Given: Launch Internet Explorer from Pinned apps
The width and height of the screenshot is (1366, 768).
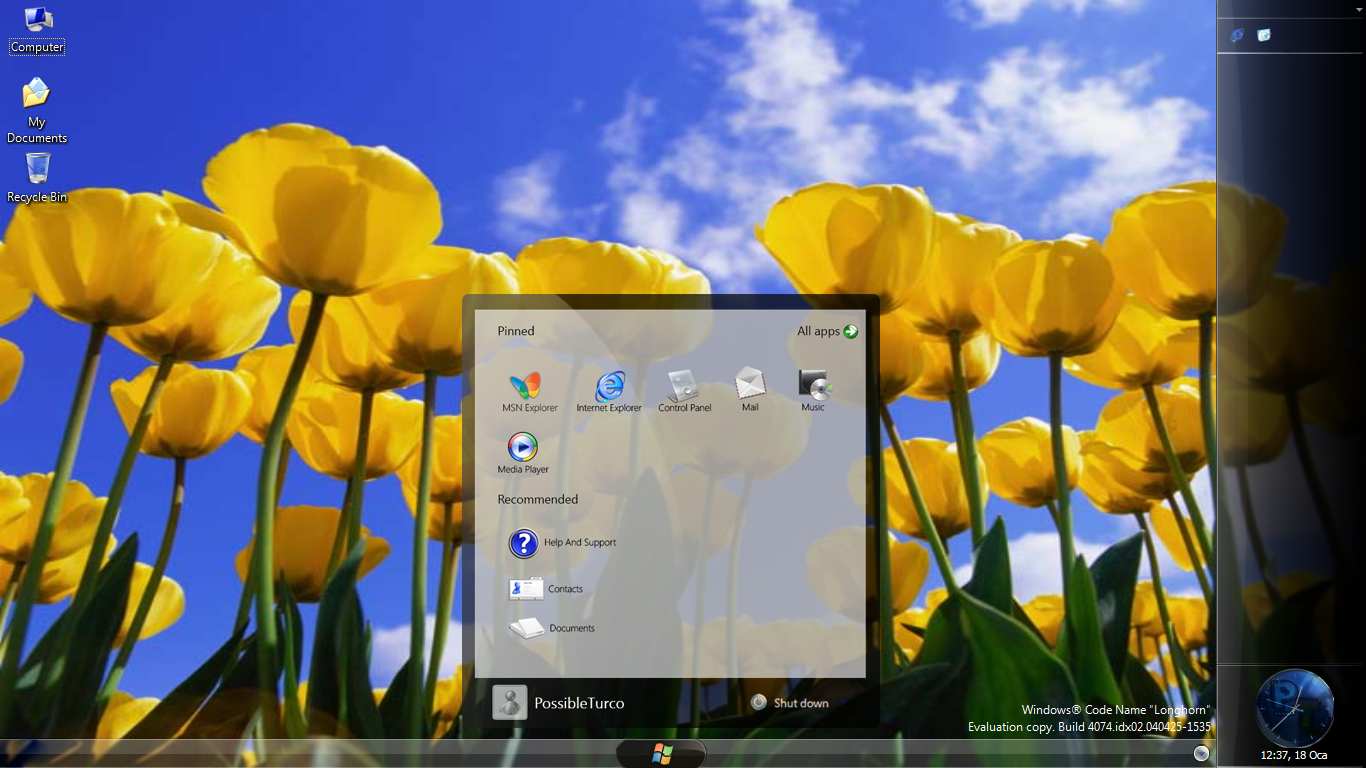Looking at the screenshot, I should pyautogui.click(x=609, y=392).
